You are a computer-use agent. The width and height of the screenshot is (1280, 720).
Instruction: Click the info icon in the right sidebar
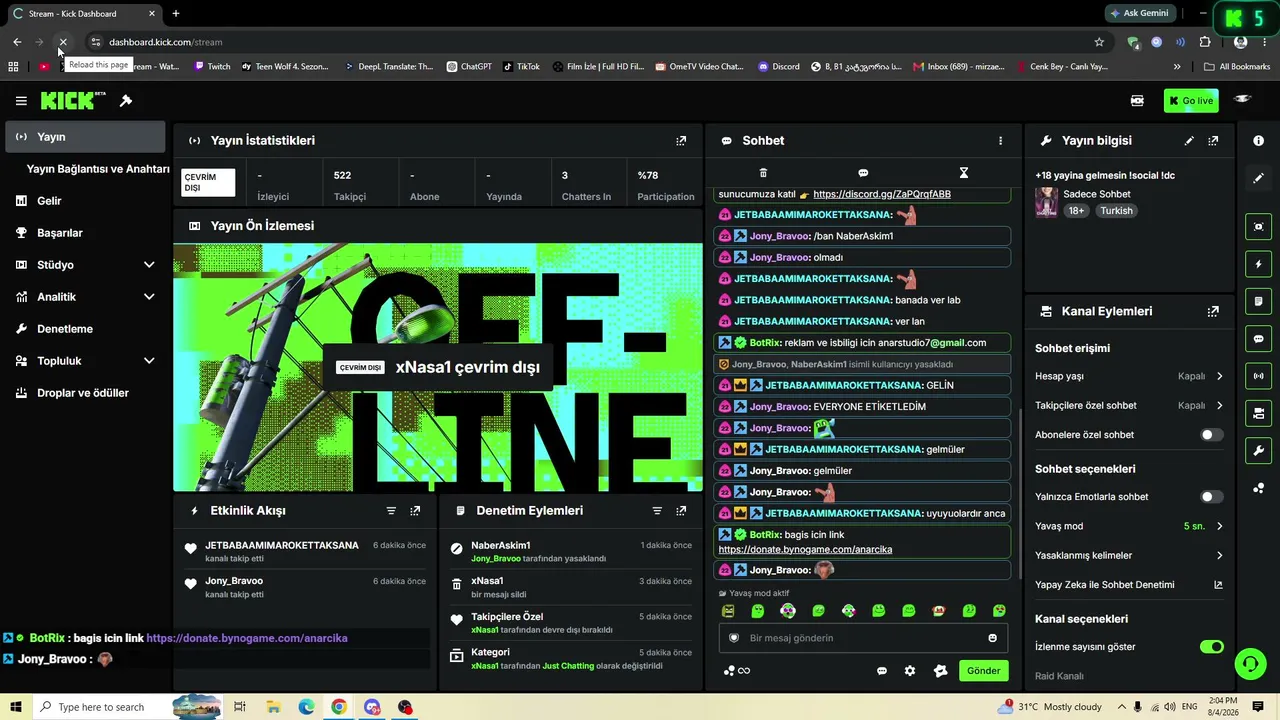tap(1259, 141)
